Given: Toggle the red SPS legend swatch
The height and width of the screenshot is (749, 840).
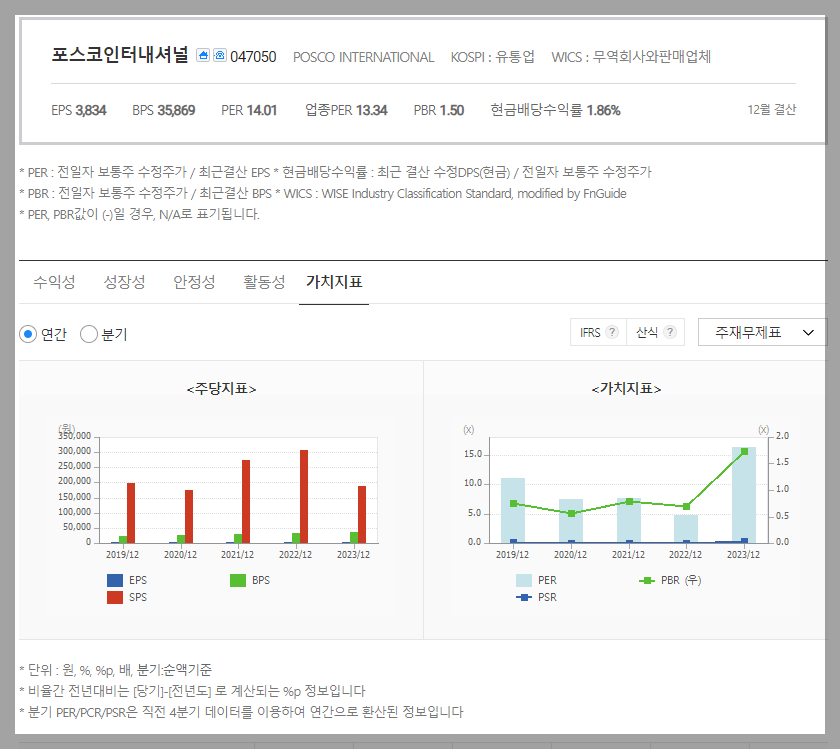Looking at the screenshot, I should click(x=115, y=597).
